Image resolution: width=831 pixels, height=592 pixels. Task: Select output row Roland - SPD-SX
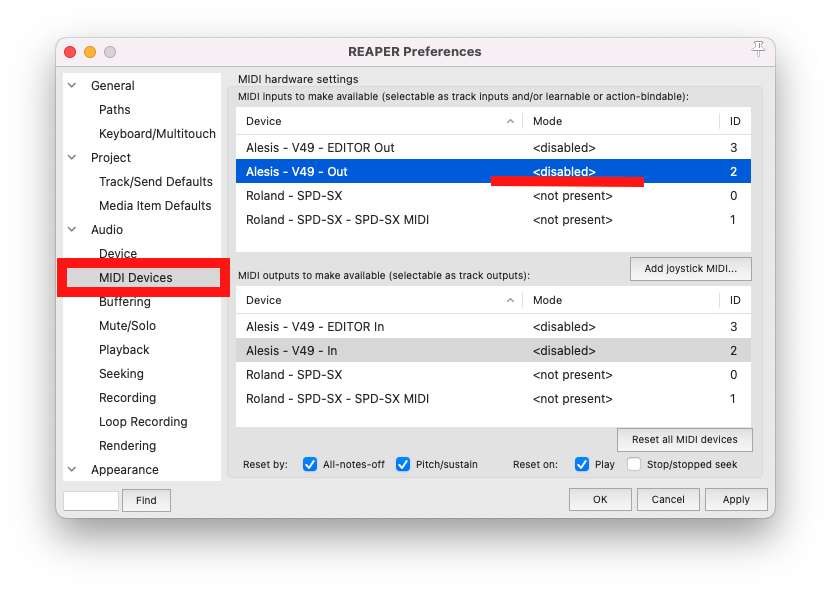click(x=493, y=375)
